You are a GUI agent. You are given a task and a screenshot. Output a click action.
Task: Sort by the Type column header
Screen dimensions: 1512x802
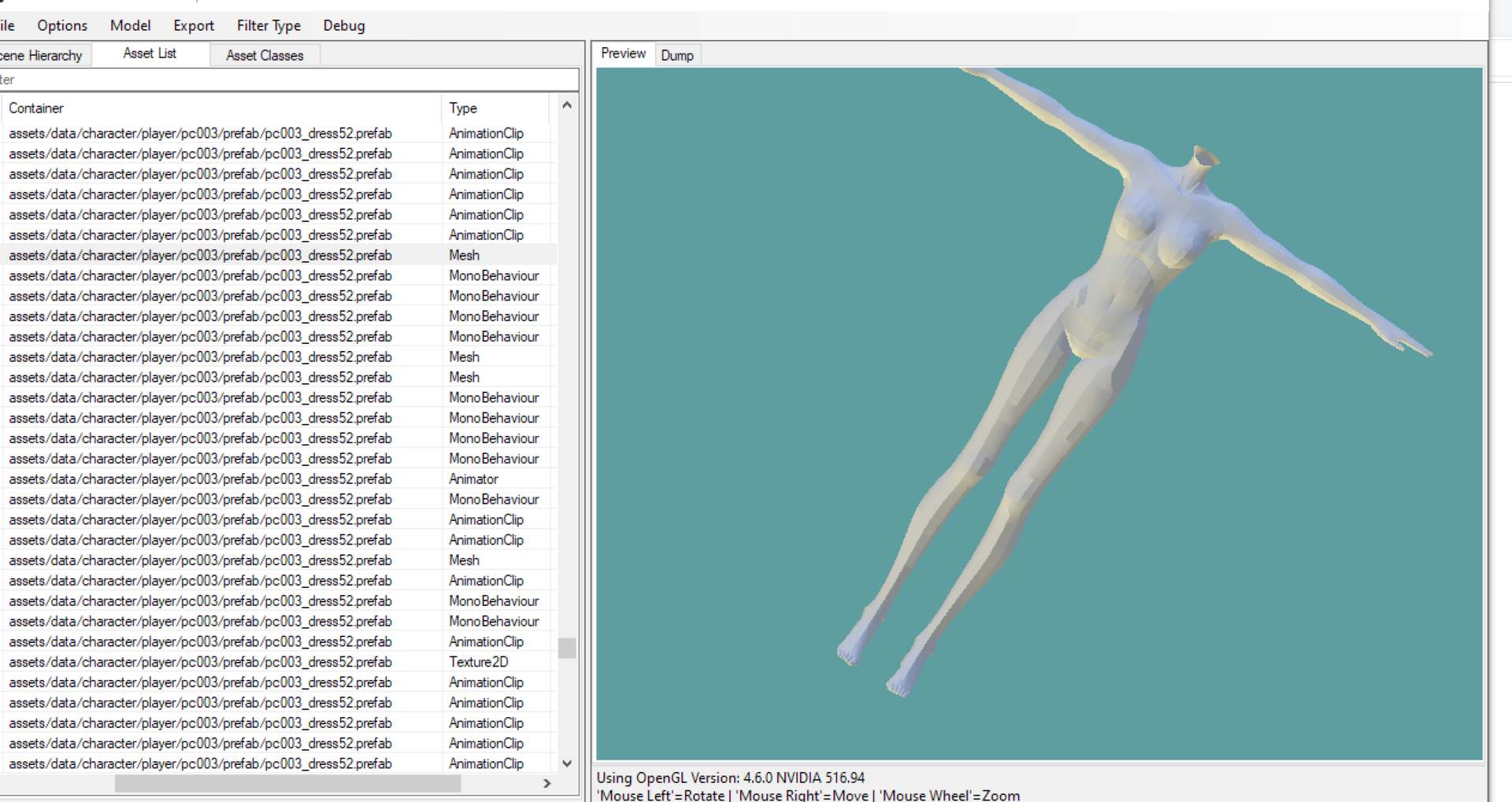pos(495,108)
